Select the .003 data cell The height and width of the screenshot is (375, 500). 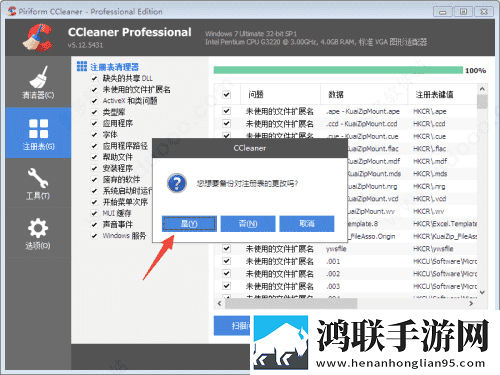click(333, 286)
